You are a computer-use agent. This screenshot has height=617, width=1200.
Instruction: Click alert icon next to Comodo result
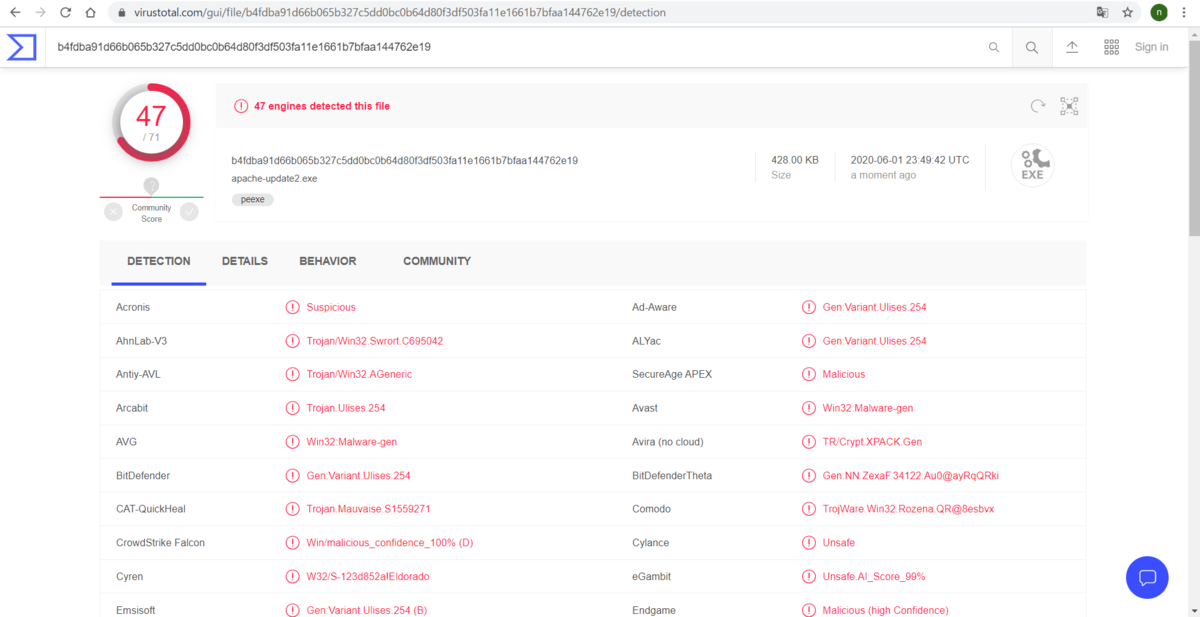coord(809,509)
